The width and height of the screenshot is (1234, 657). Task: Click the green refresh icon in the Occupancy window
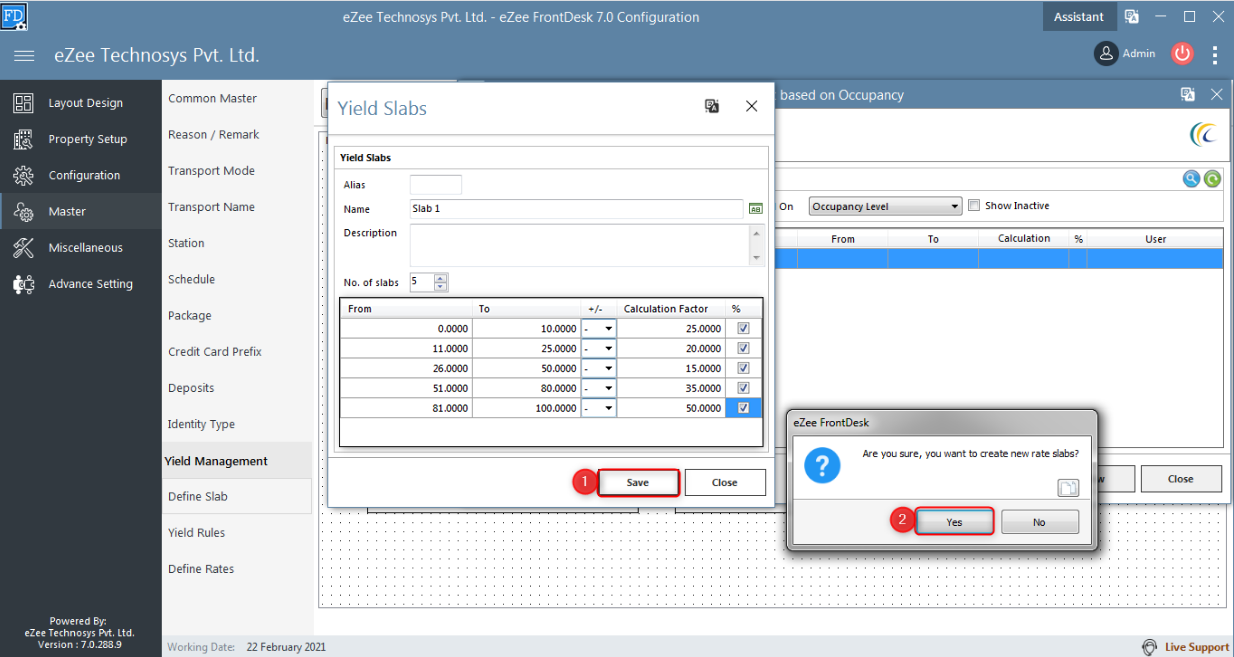1212,179
